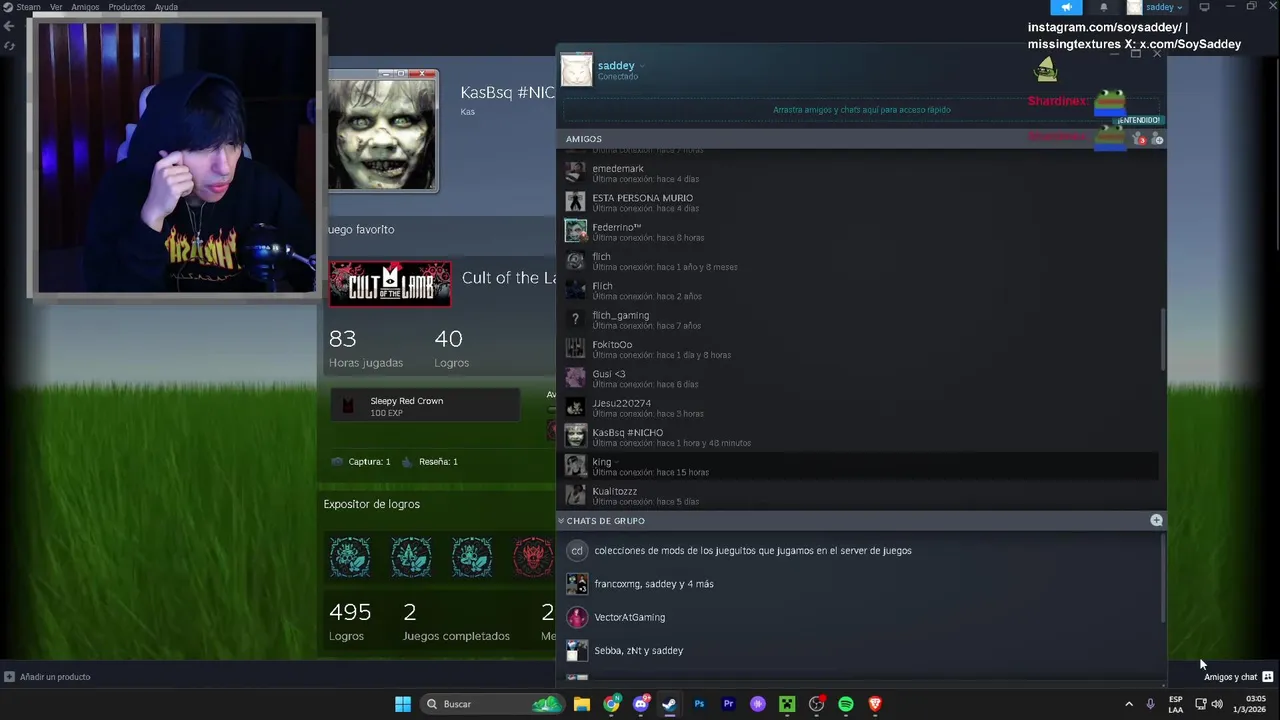Click Federrino avatar icon
The height and width of the screenshot is (720, 1280).
click(x=575, y=232)
